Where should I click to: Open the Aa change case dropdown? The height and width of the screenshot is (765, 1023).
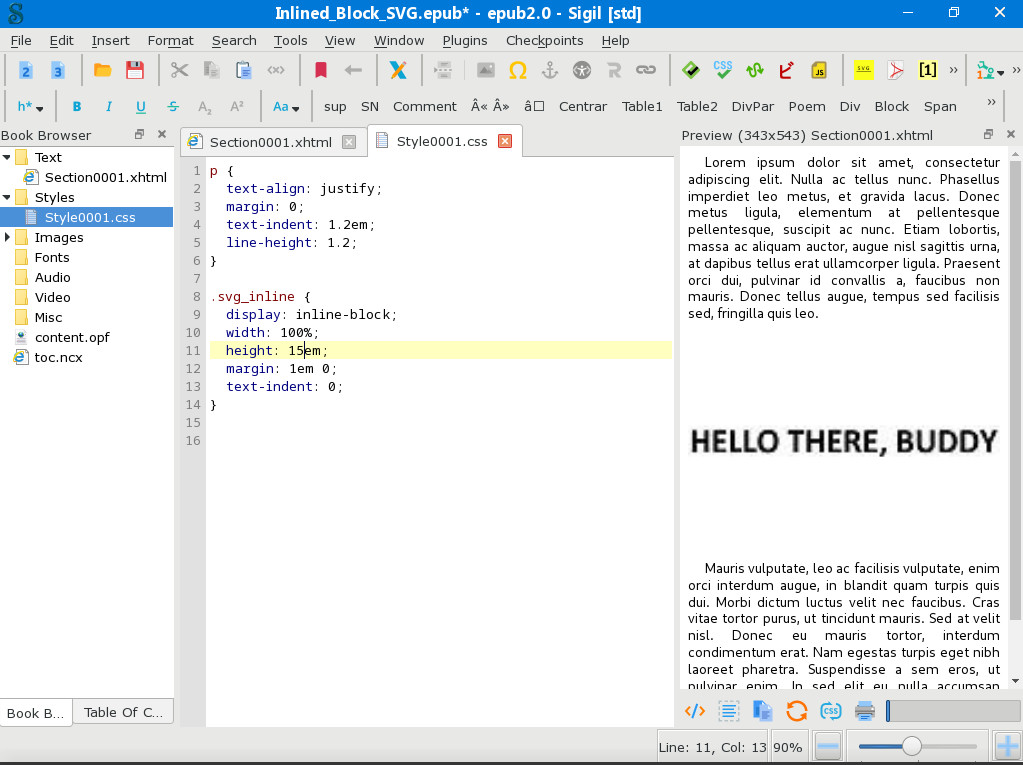(285, 106)
